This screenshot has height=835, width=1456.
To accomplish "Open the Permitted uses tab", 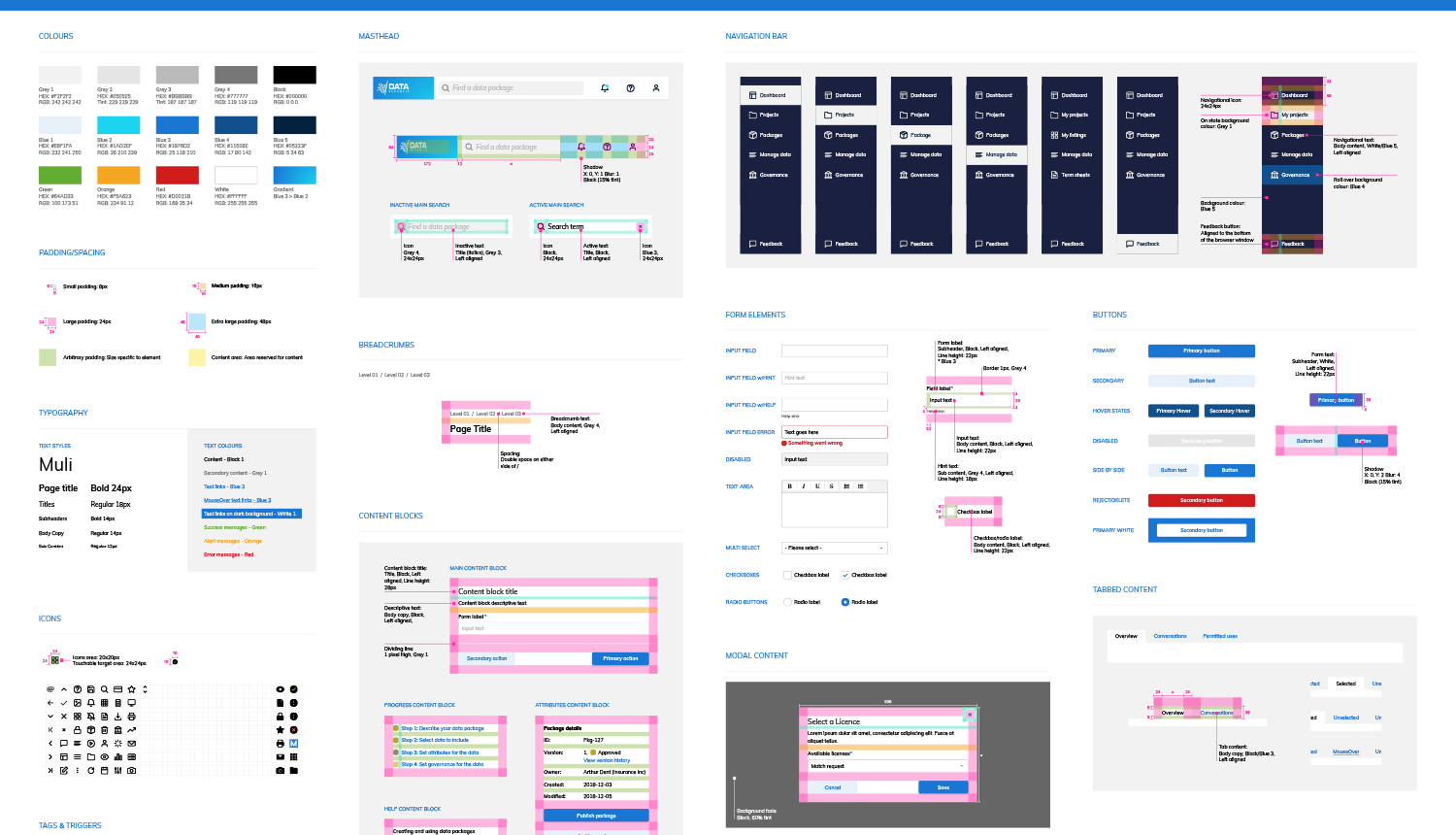I will click(x=1220, y=636).
